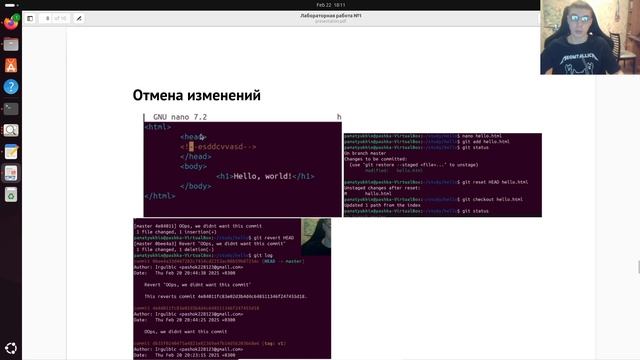Viewport: 640px width, 360px height.
Task: Click the vertical scrollbar handle at right edge
Action: tap(638, 267)
